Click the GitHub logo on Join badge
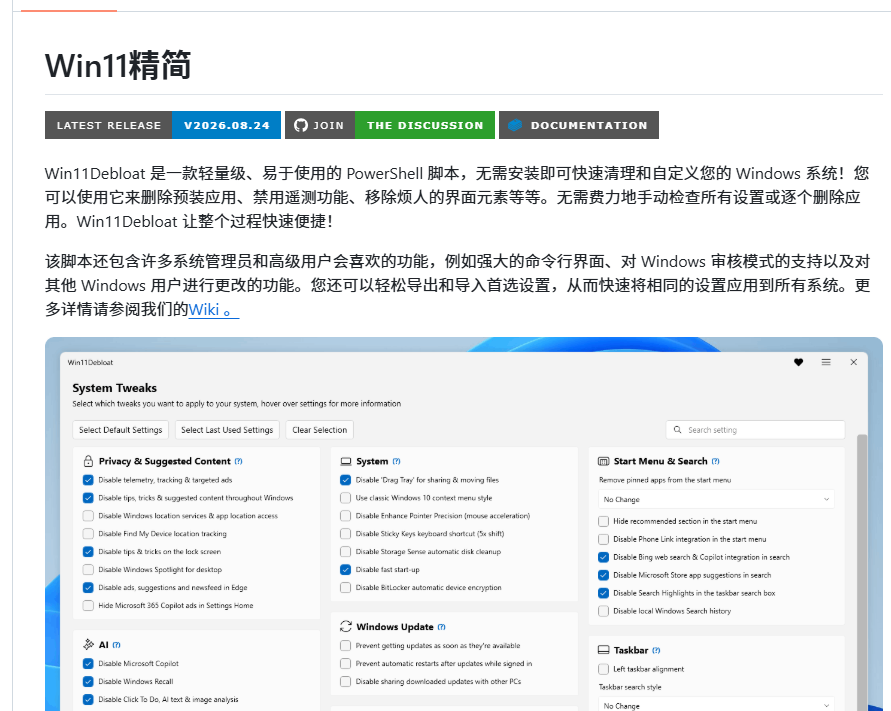The height and width of the screenshot is (711, 891). 301,125
